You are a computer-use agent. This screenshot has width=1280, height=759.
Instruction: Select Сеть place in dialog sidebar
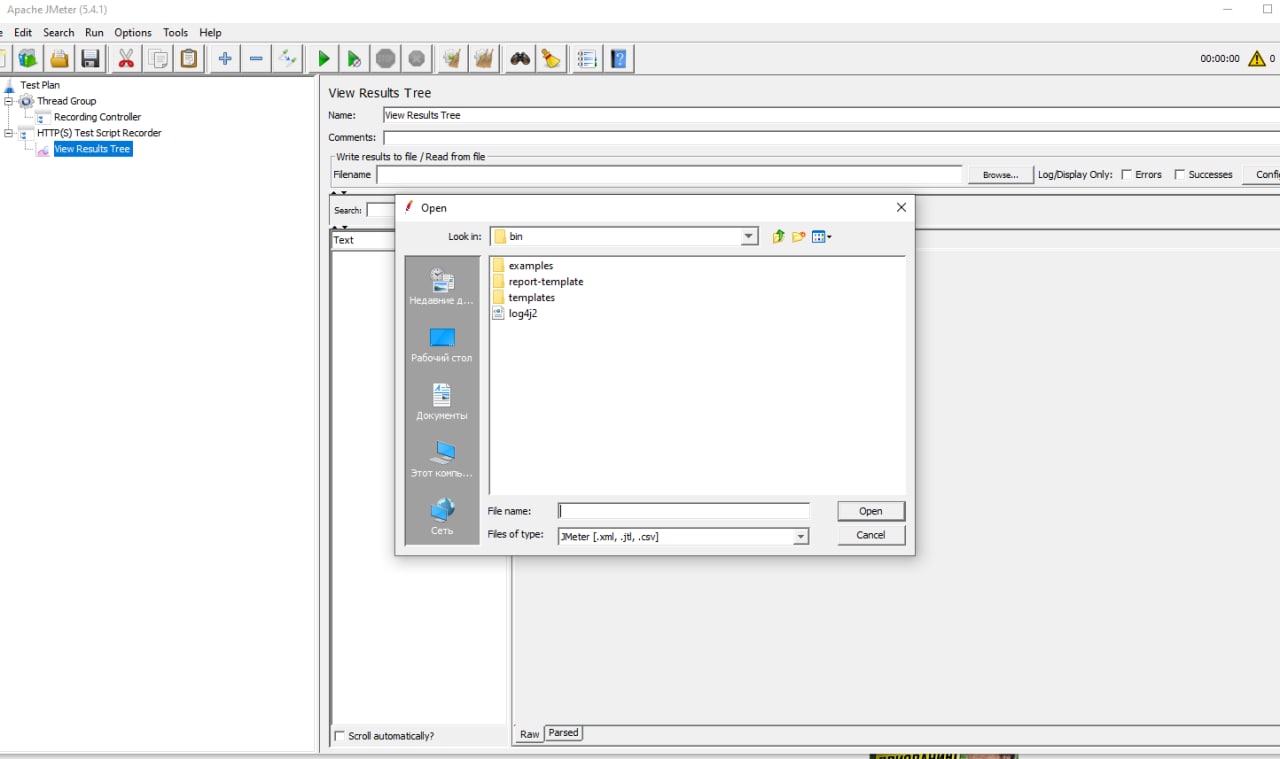pos(442,517)
